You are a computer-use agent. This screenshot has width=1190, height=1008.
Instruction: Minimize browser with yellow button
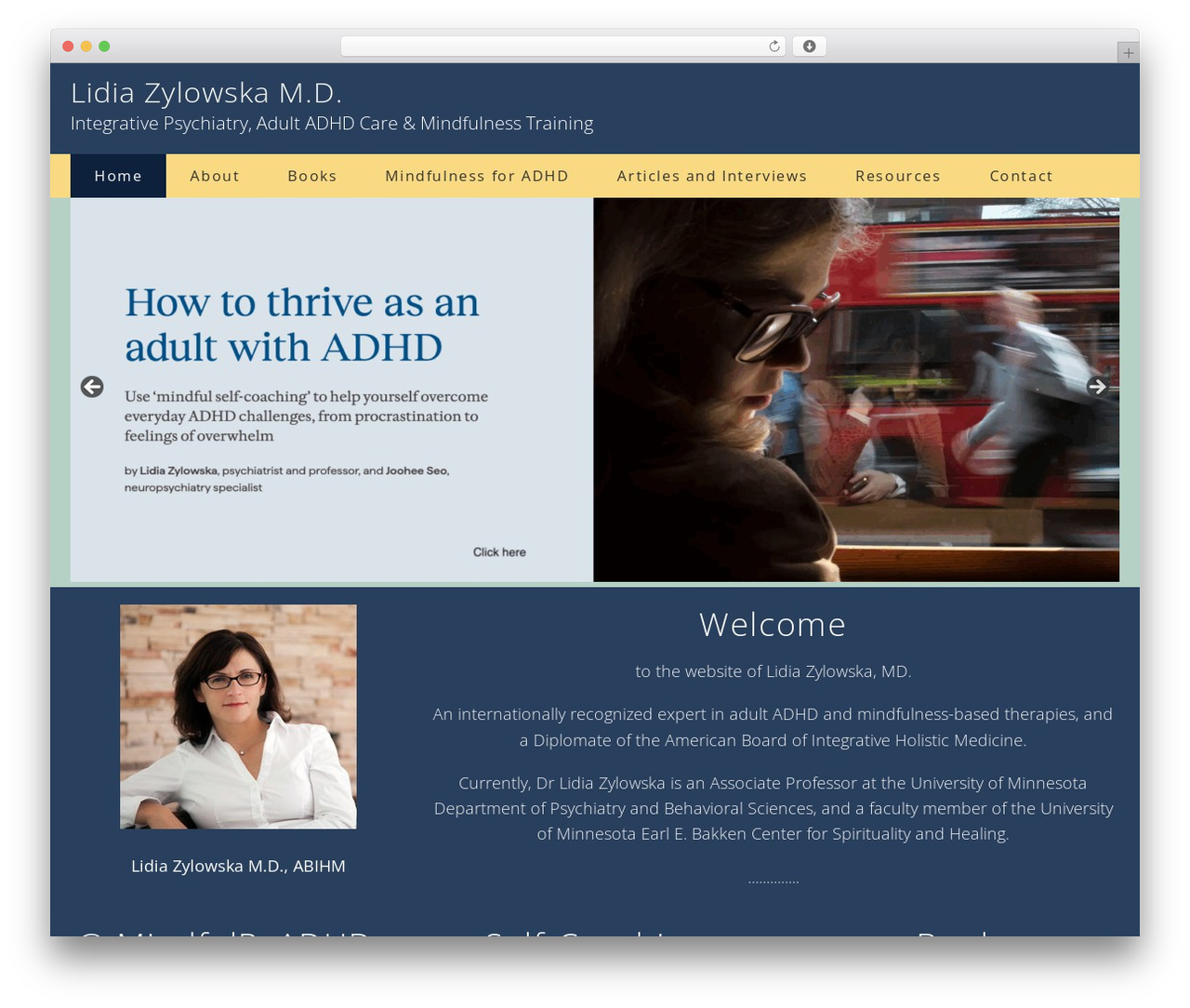coord(86,46)
